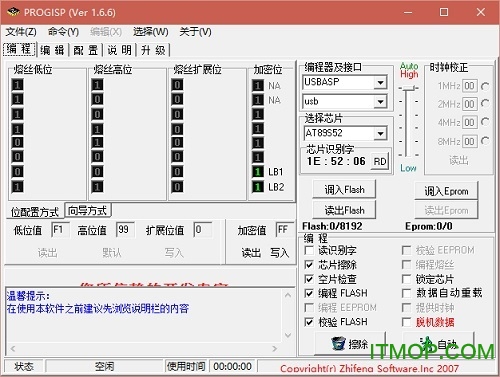Toggle the first bit of 熔丝低位
Viewport: 500px width, 377px height.
[17, 85]
